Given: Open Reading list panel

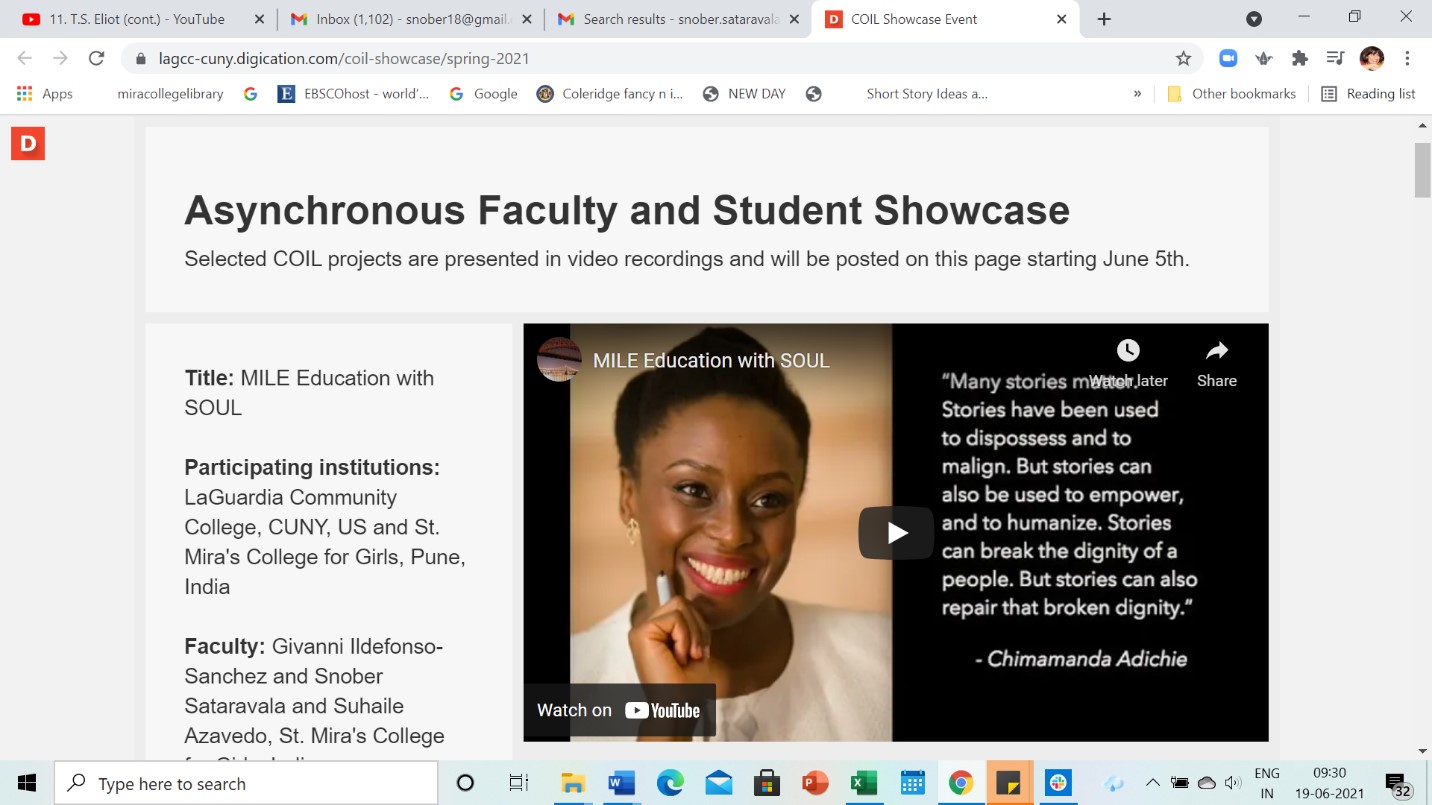Looking at the screenshot, I should click(x=1368, y=94).
